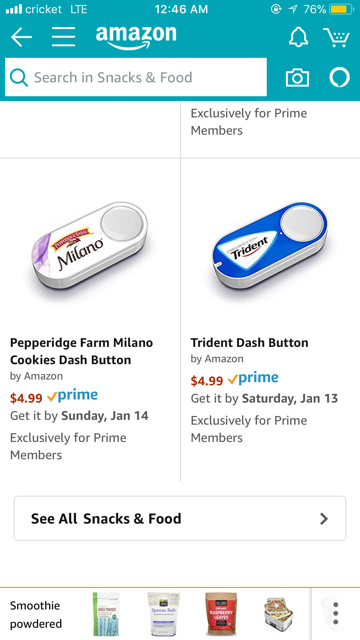Open three-dot more options in bottom bar

[336, 613]
